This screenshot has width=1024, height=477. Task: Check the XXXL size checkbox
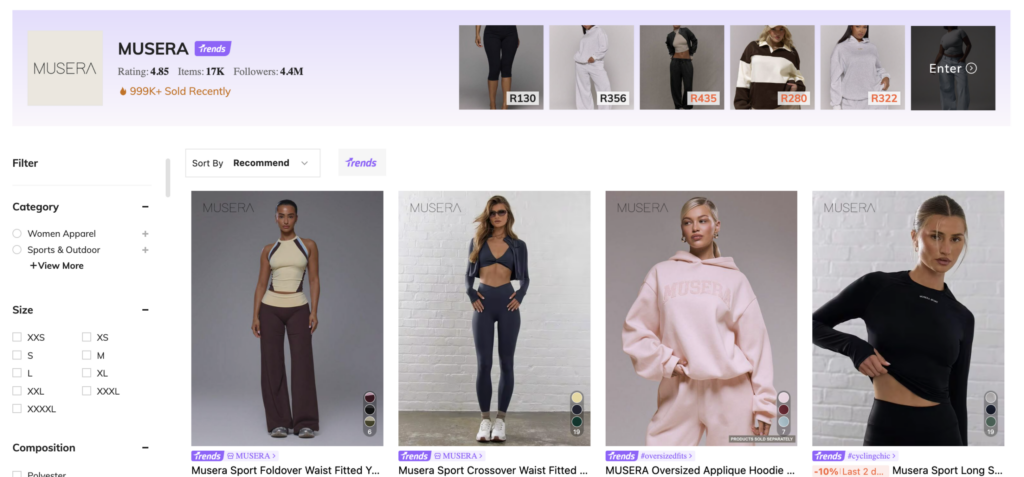click(86, 391)
